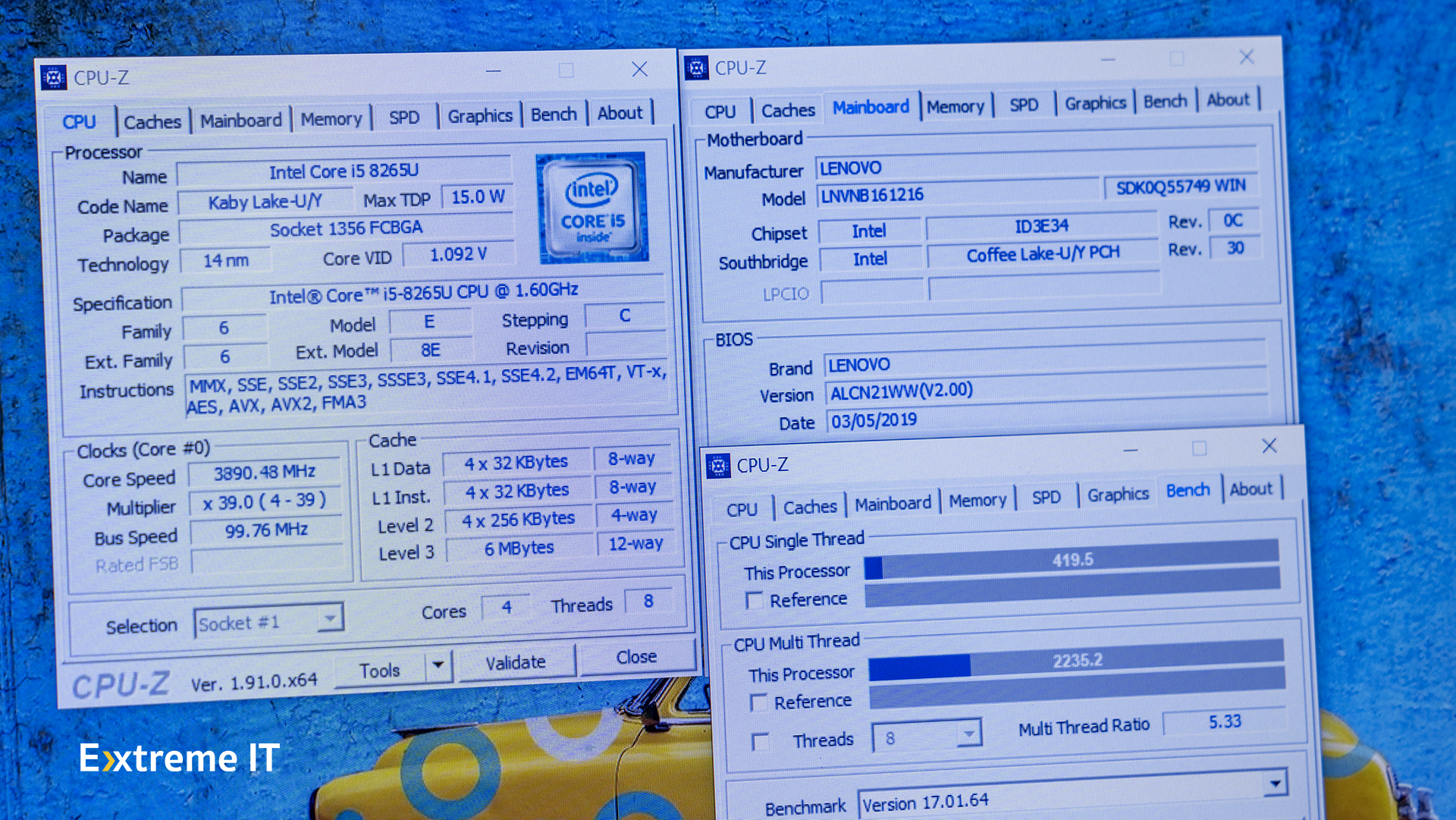Select About tab in Bench window
Viewport: 1456px width, 820px height.
pos(1251,489)
